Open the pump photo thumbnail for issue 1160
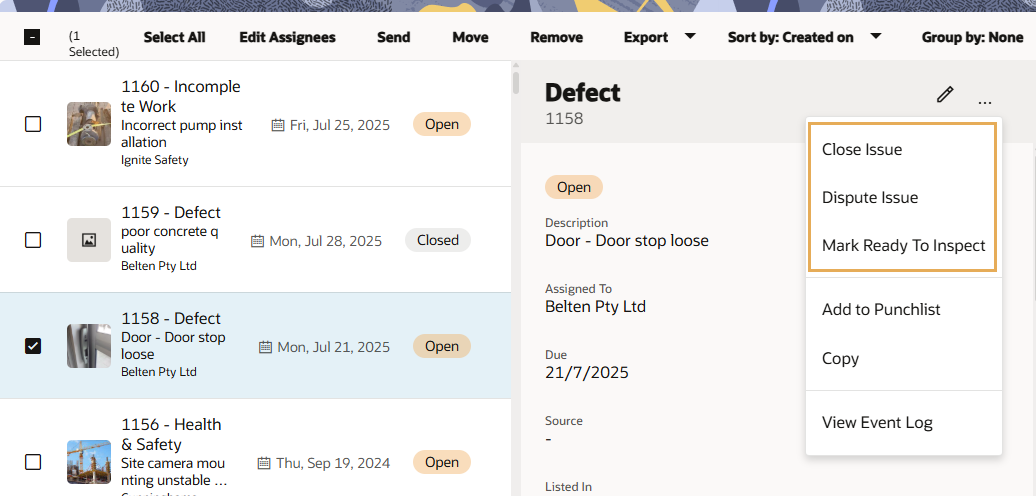 pyautogui.click(x=89, y=124)
